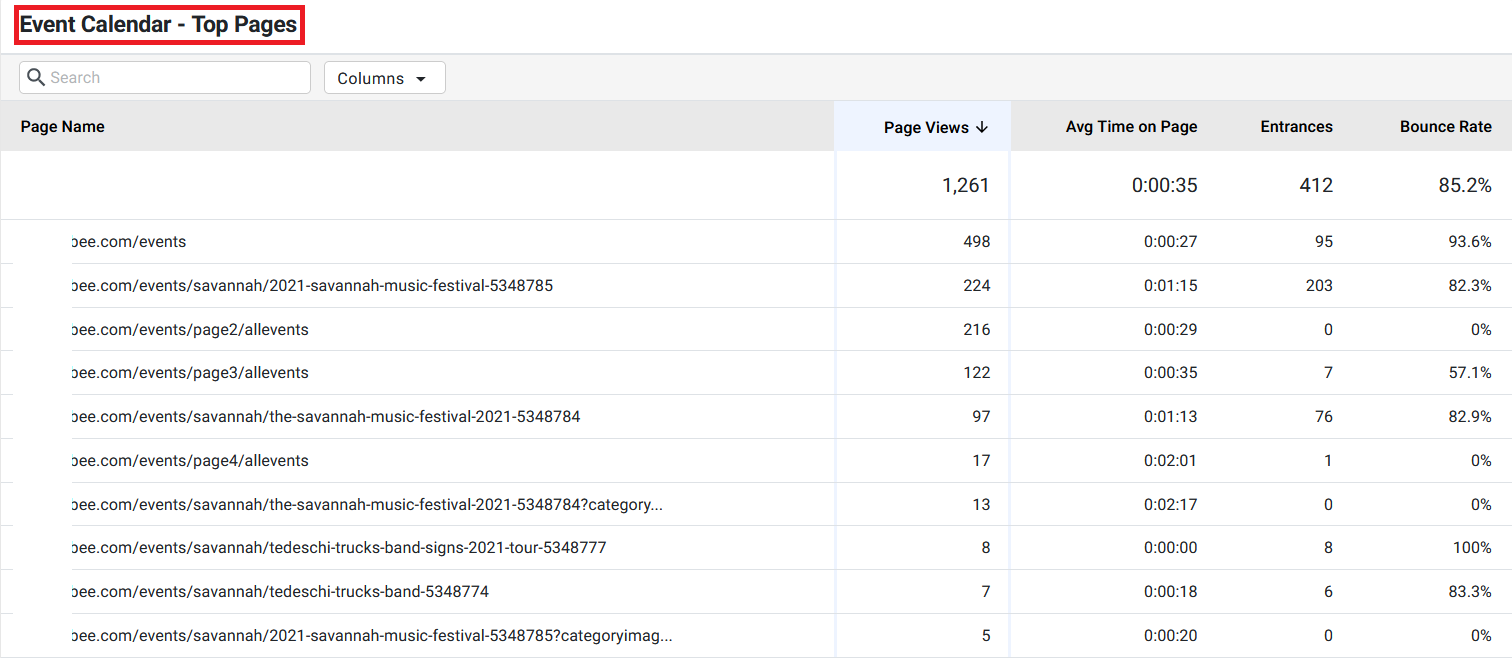
Task: Click the events/page2/allevents page name
Action: [x=190, y=330]
